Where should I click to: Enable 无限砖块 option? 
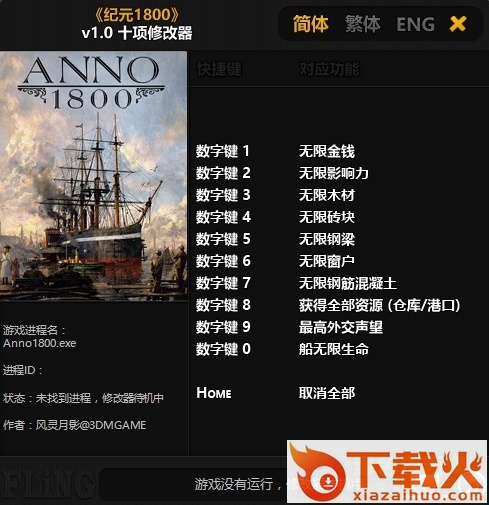point(327,217)
